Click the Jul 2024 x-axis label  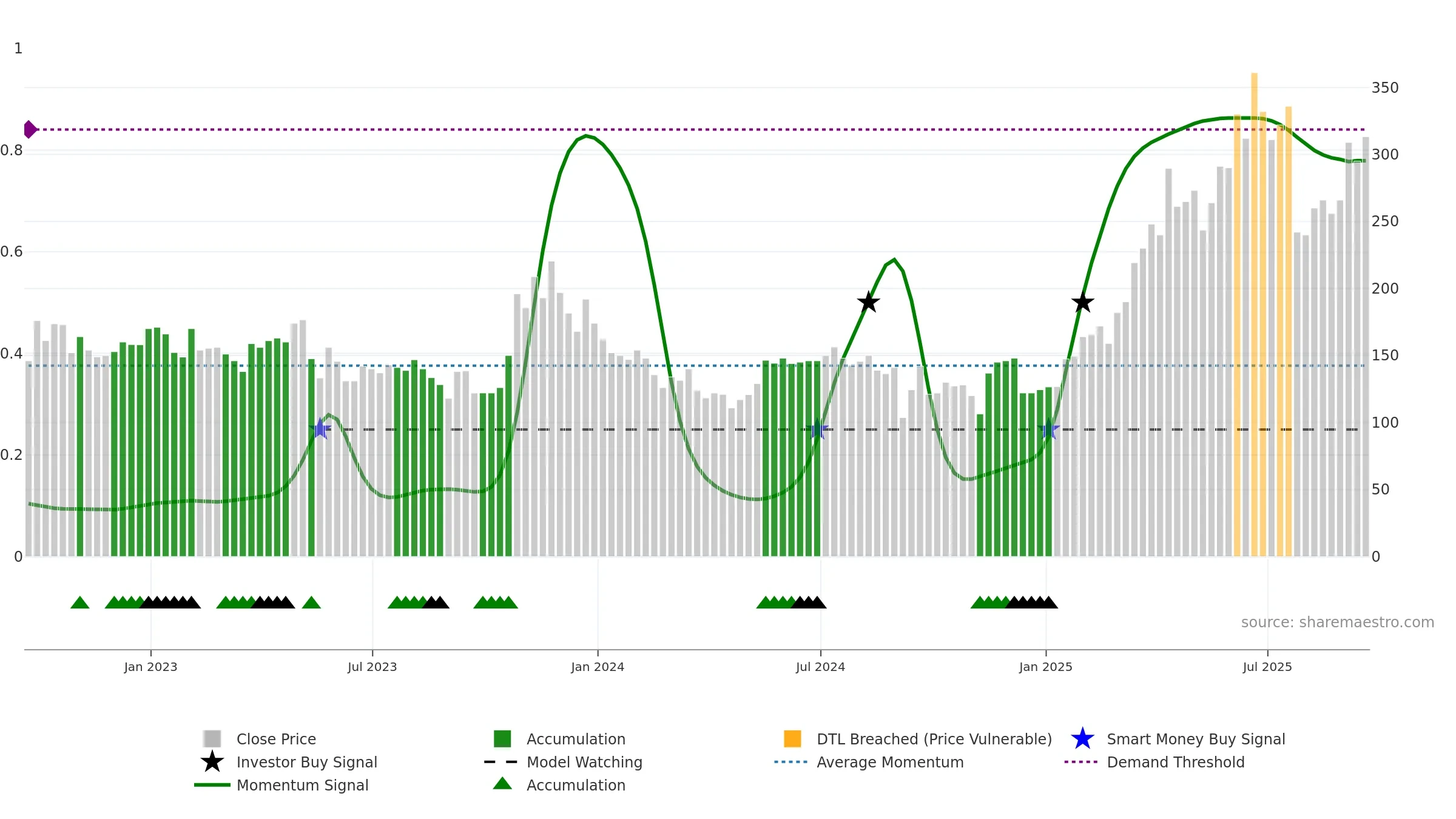820,667
